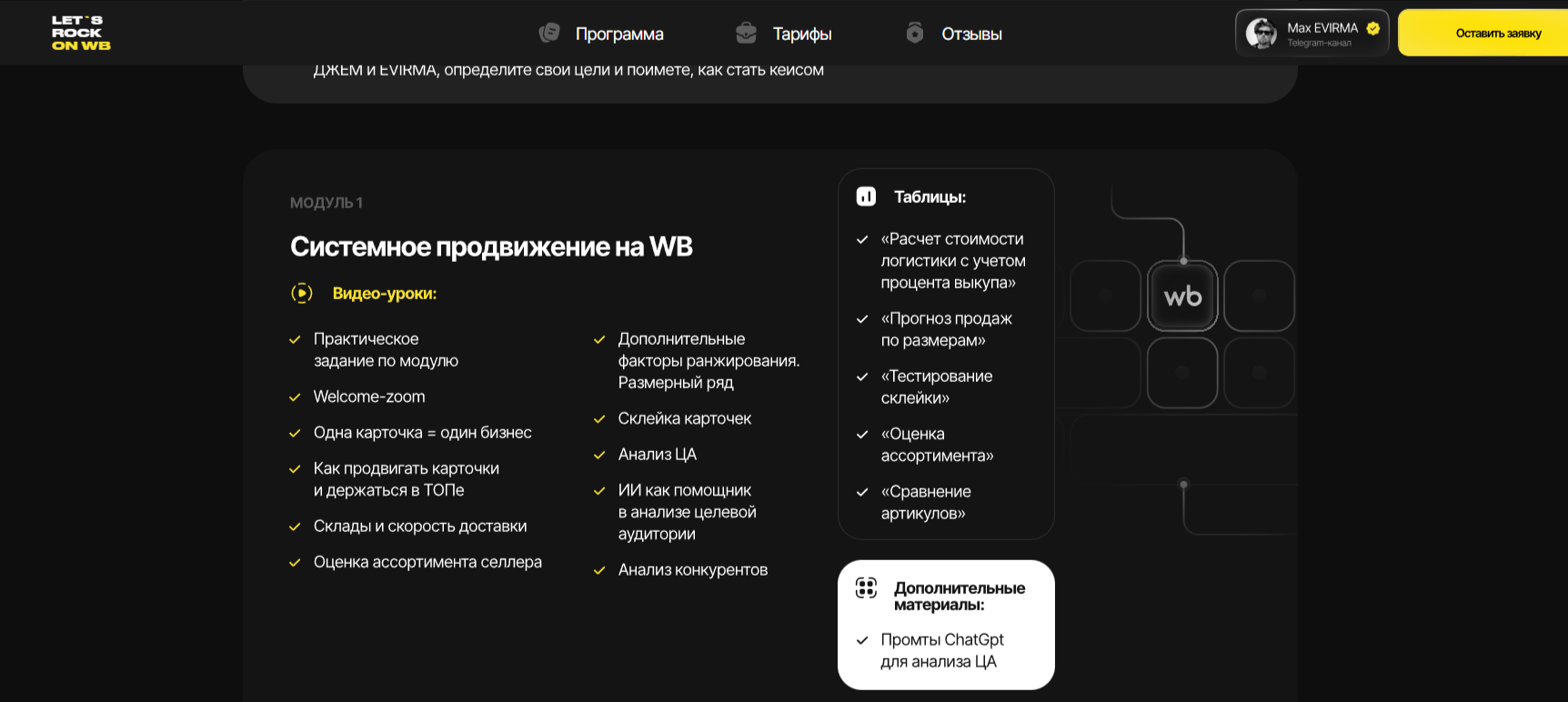The image size is (1568, 702).
Task: Click the checkmark beside «Прогноз продаж по размерам»
Action: coord(862,319)
